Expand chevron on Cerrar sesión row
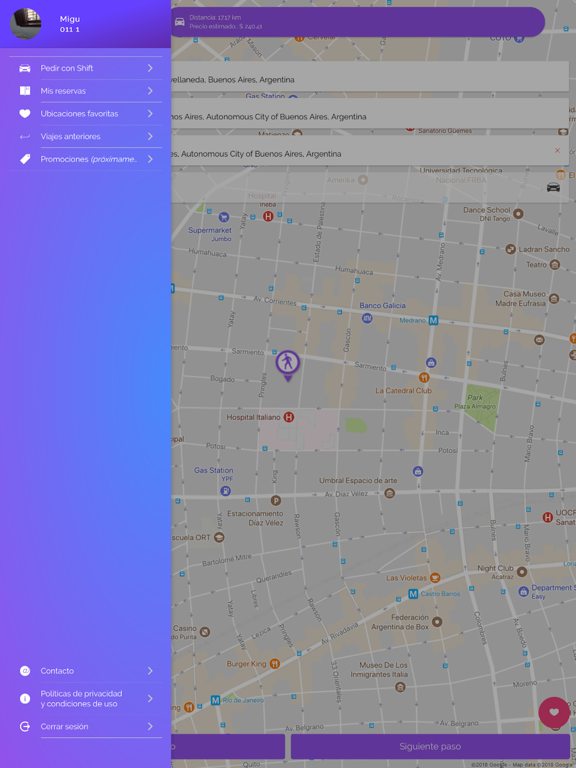 click(150, 726)
